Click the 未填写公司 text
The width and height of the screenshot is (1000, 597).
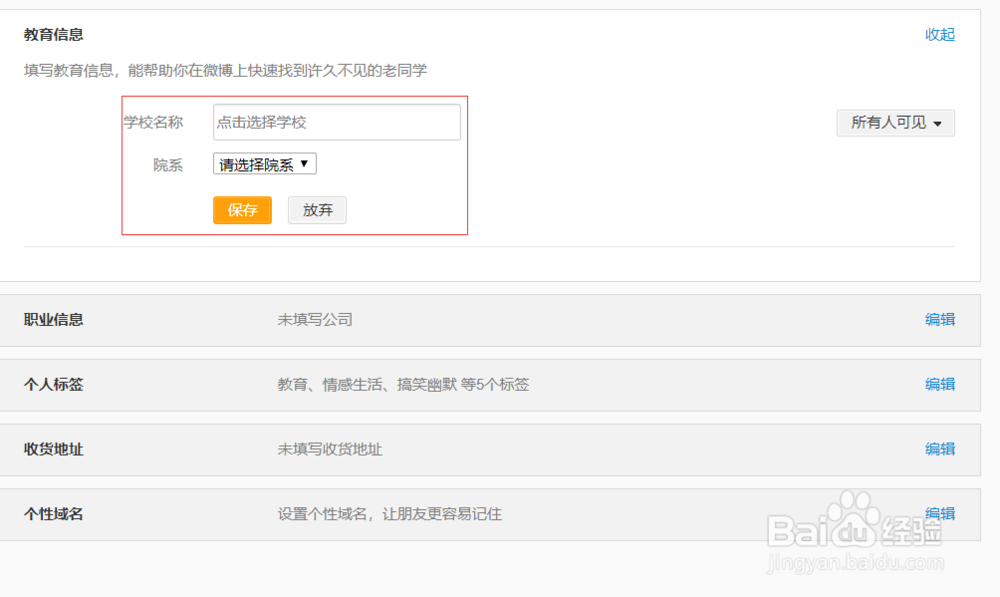(315, 320)
